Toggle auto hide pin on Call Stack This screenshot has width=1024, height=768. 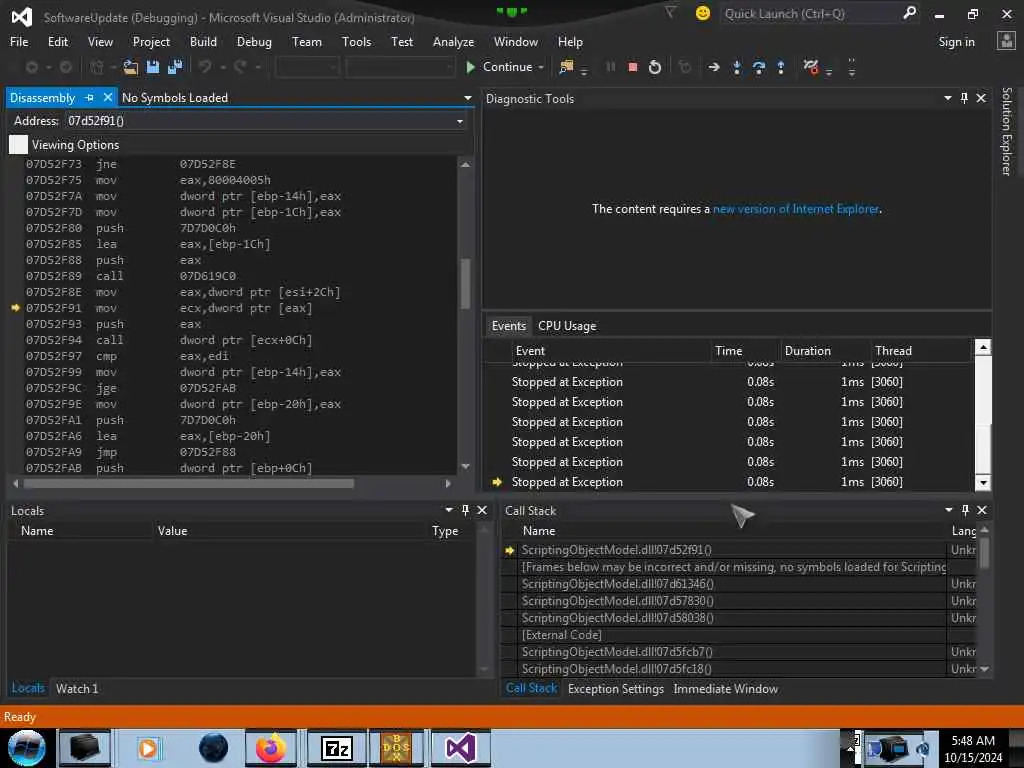[x=965, y=510]
